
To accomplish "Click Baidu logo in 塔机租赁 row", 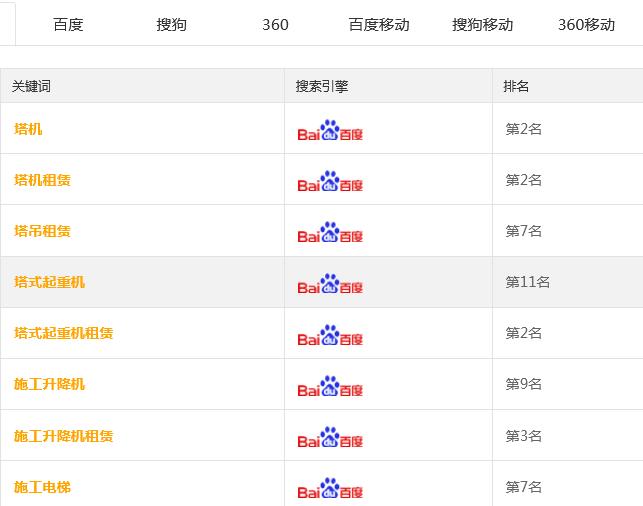I will tap(330, 182).
